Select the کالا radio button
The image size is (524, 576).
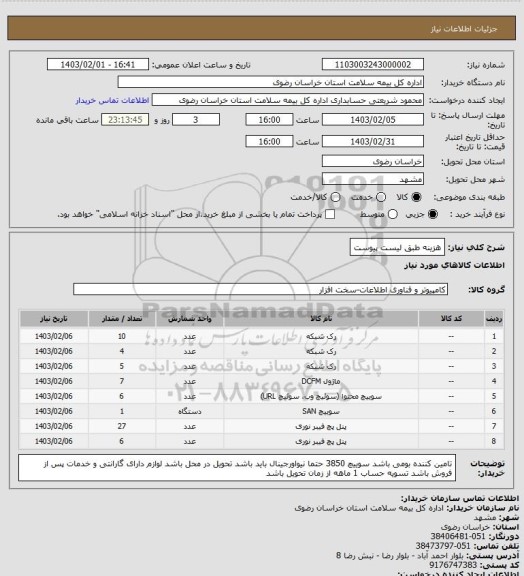click(416, 197)
